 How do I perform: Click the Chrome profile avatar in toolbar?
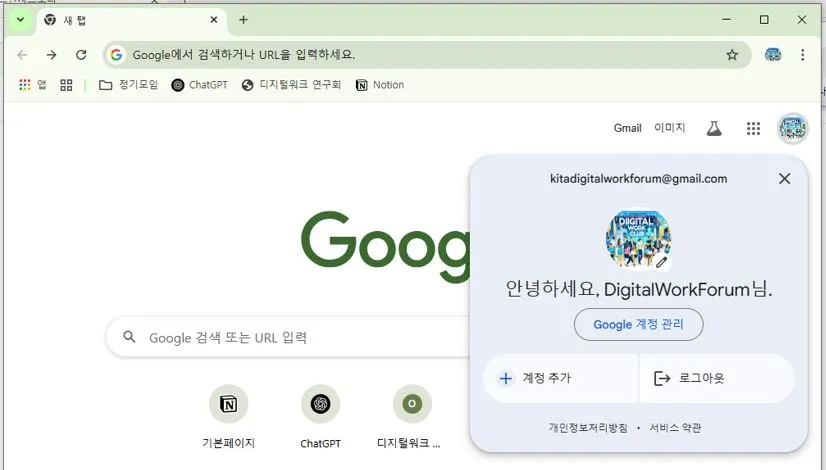(x=773, y=55)
